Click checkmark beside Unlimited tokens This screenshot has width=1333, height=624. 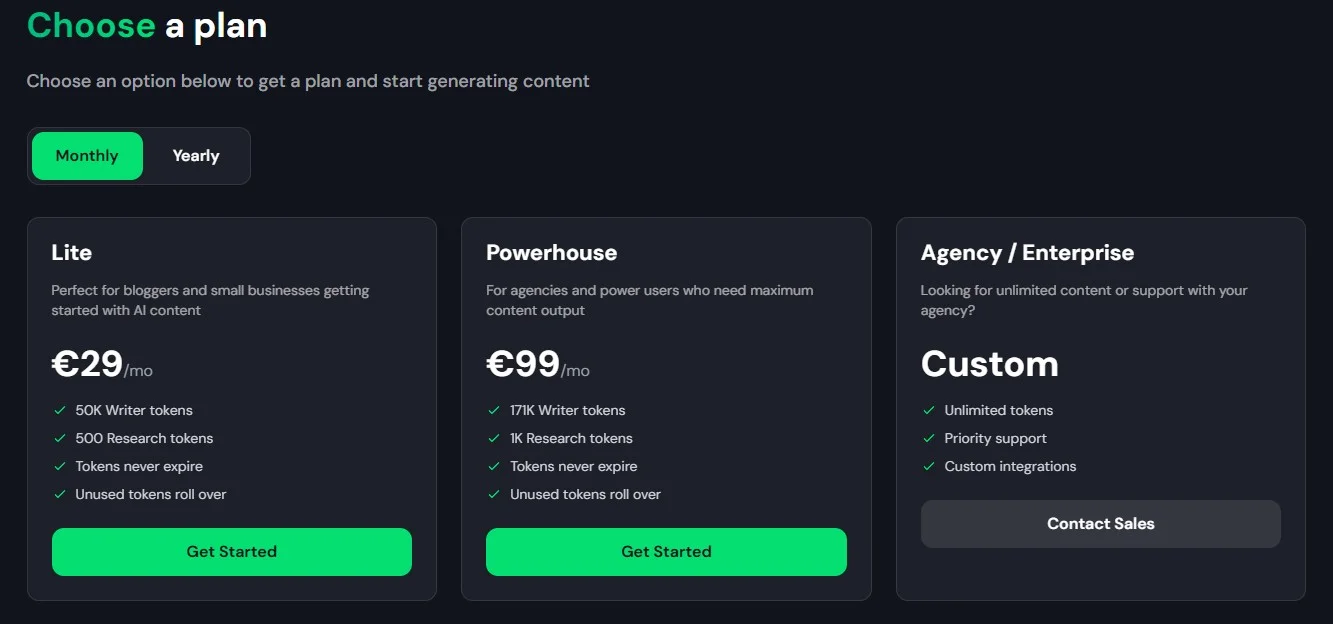coord(928,410)
